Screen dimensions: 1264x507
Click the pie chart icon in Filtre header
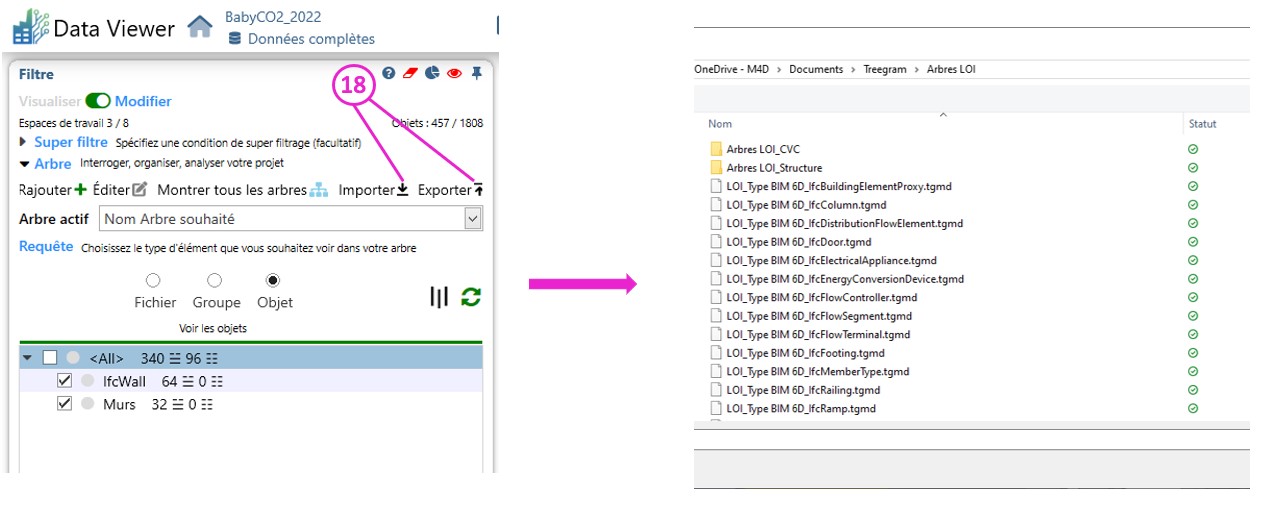[432, 73]
